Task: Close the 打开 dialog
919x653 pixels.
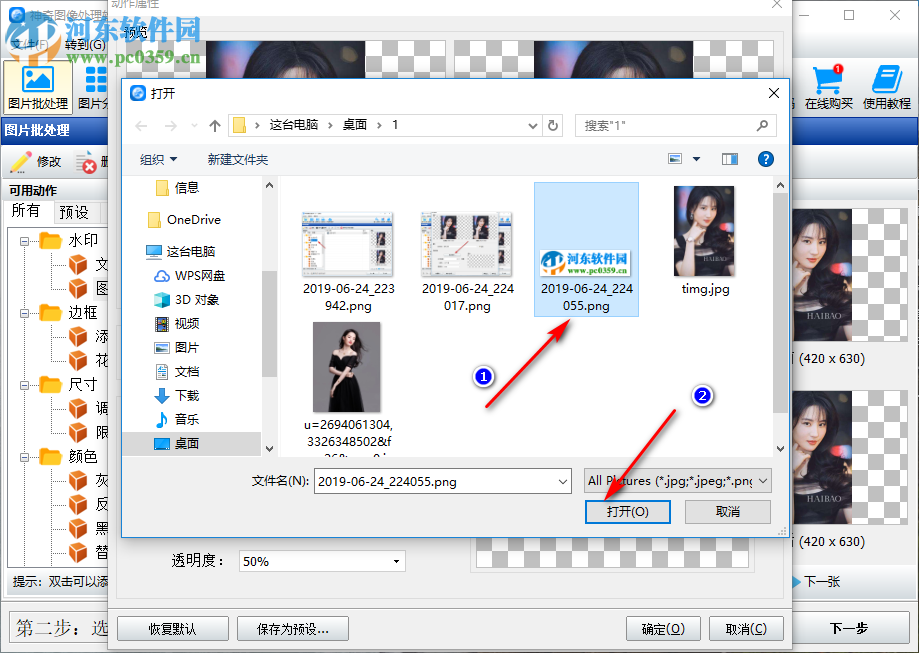Action: point(774,93)
